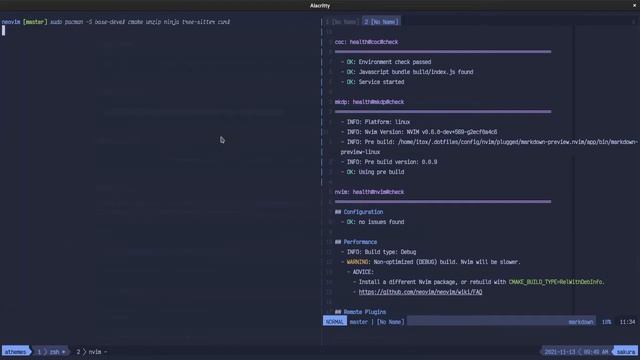Click the Using pre build line
Screen dimensions: 640x360
click(372, 172)
